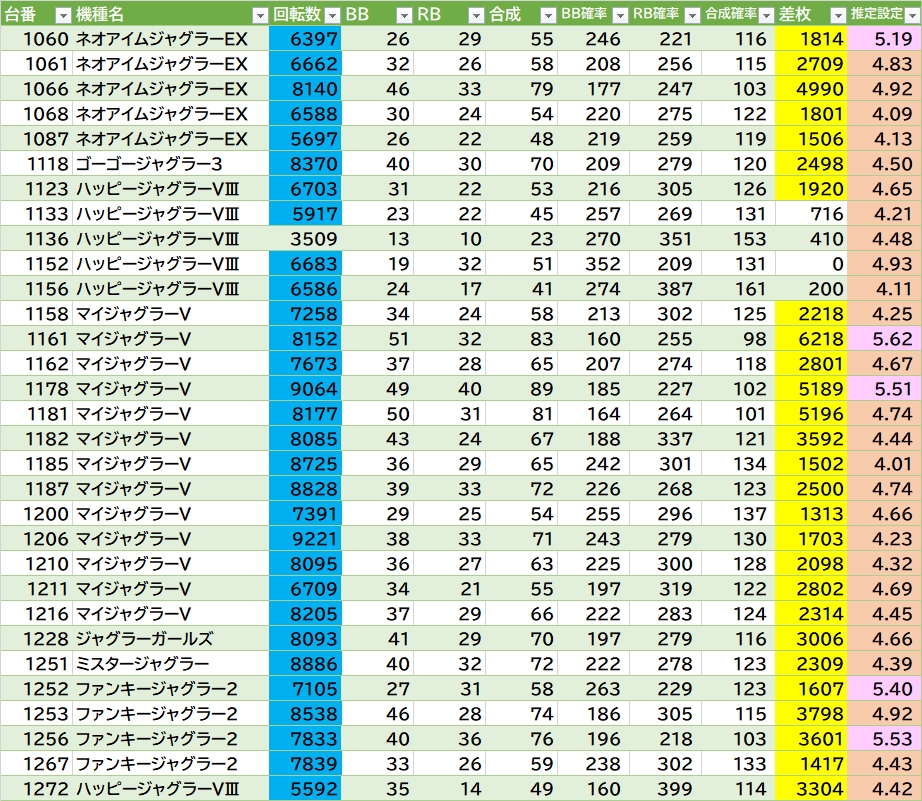Expand the 回転数 filter arrow

331,15
